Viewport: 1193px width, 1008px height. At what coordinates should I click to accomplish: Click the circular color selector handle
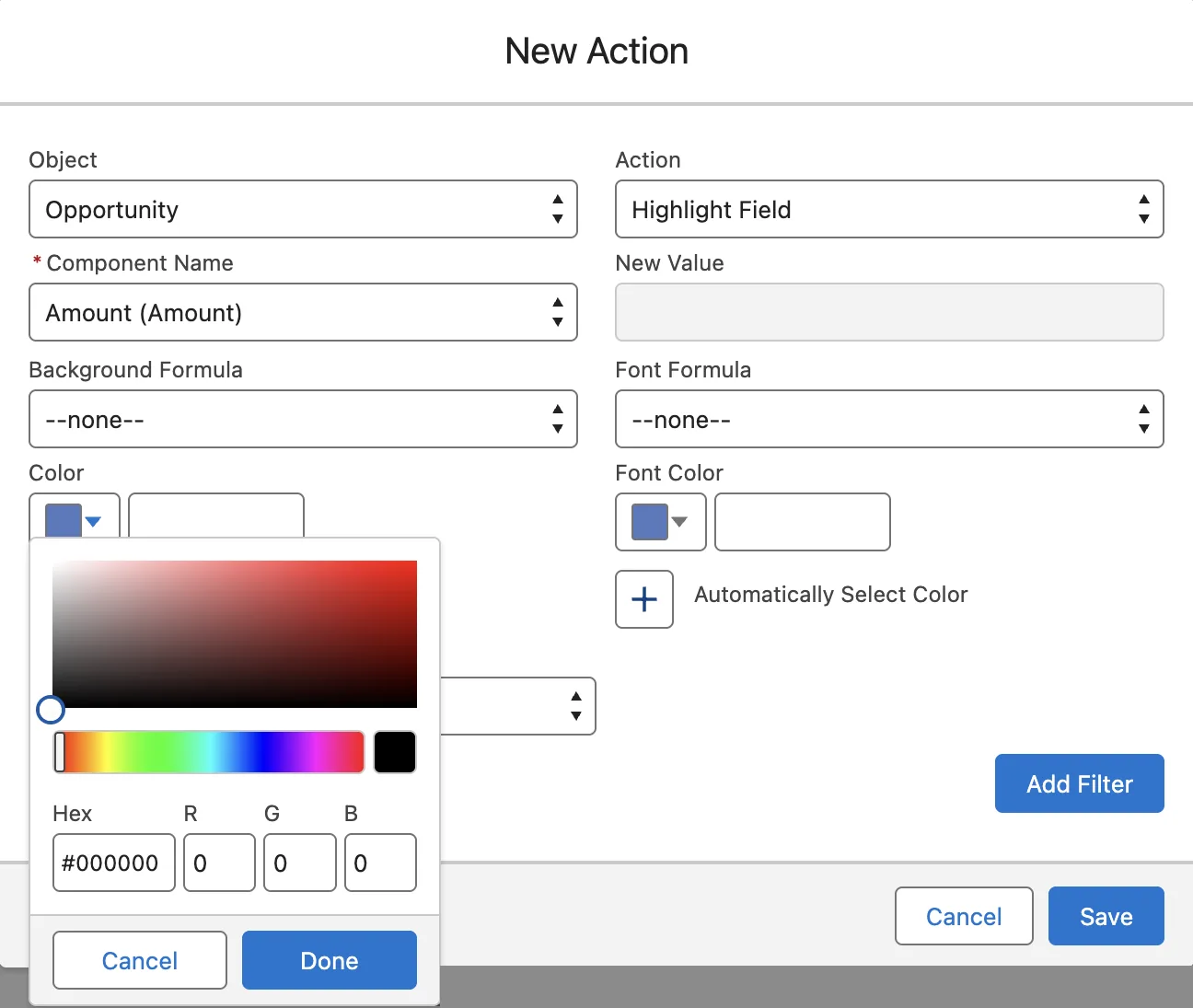tap(51, 710)
